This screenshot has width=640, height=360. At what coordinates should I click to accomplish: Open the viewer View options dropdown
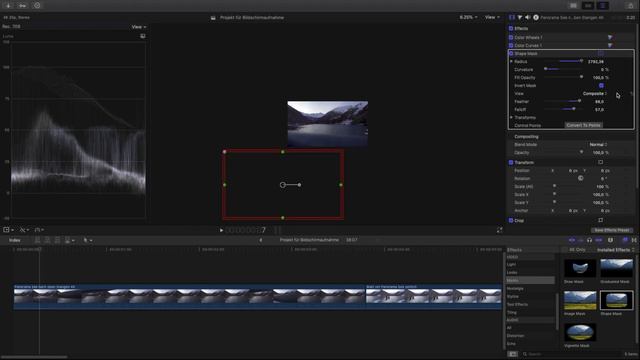click(x=492, y=17)
